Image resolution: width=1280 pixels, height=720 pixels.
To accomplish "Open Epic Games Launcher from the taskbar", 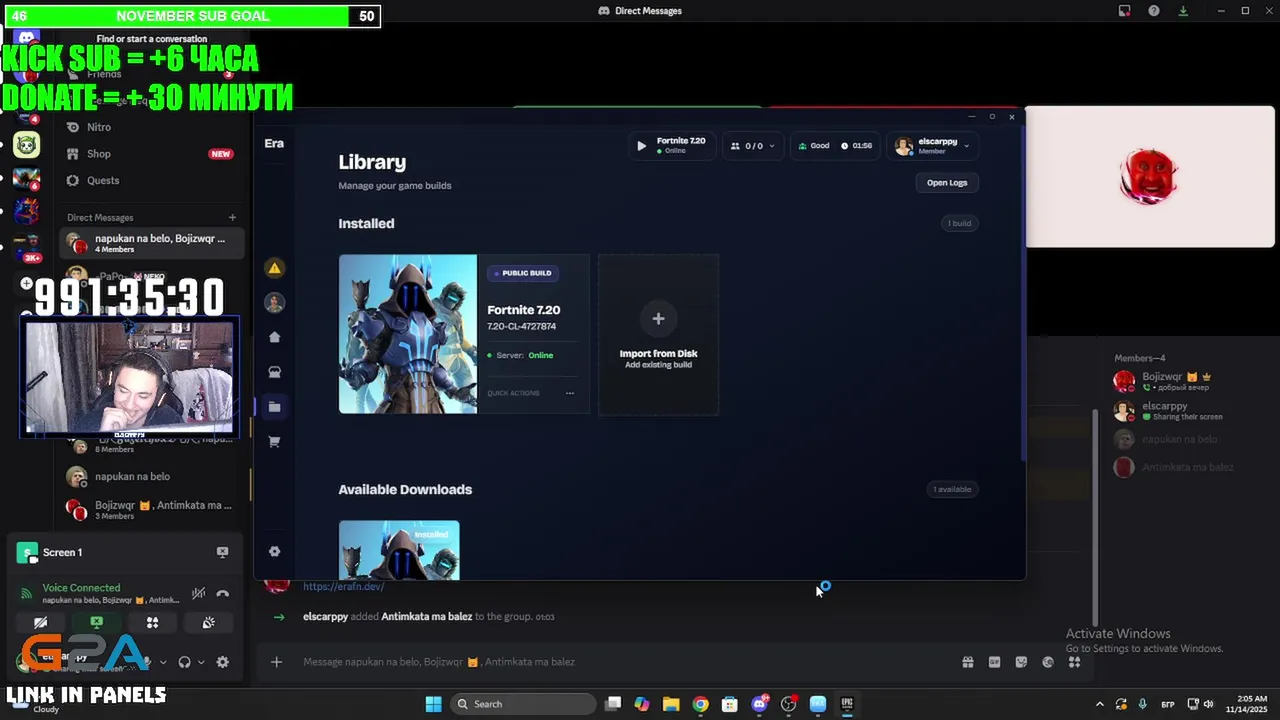I will pyautogui.click(x=847, y=704).
